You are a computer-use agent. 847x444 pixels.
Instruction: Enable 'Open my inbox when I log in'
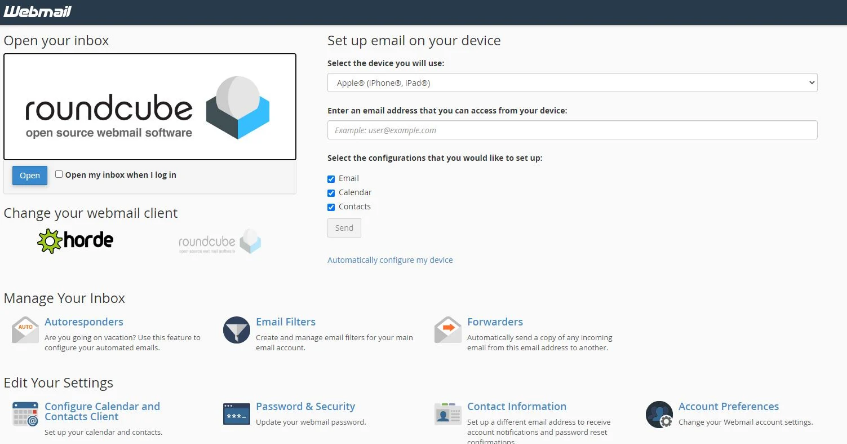coord(59,174)
